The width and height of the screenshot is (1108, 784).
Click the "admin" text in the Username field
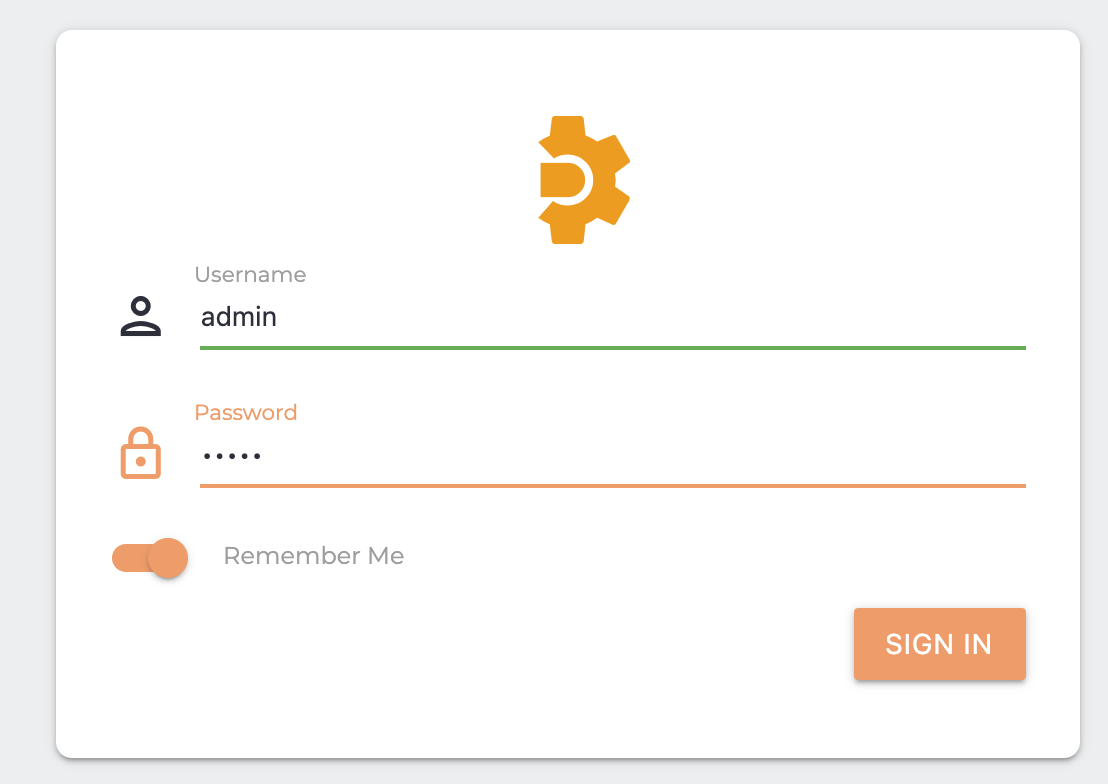point(239,318)
